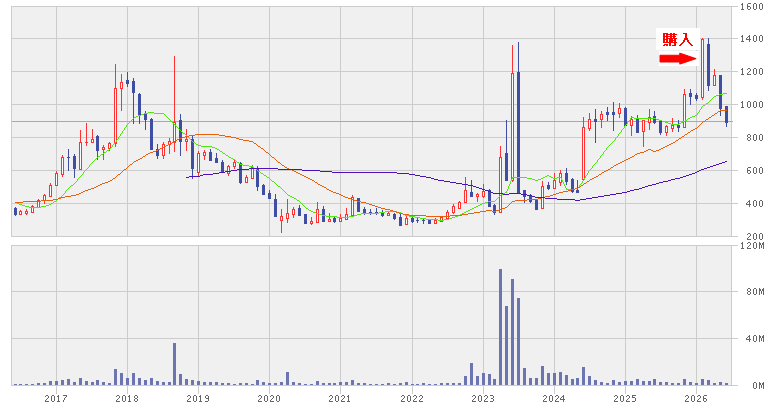Click the 40M volume axis label
Image resolution: width=766 pixels, height=403 pixels.
[x=755, y=339]
